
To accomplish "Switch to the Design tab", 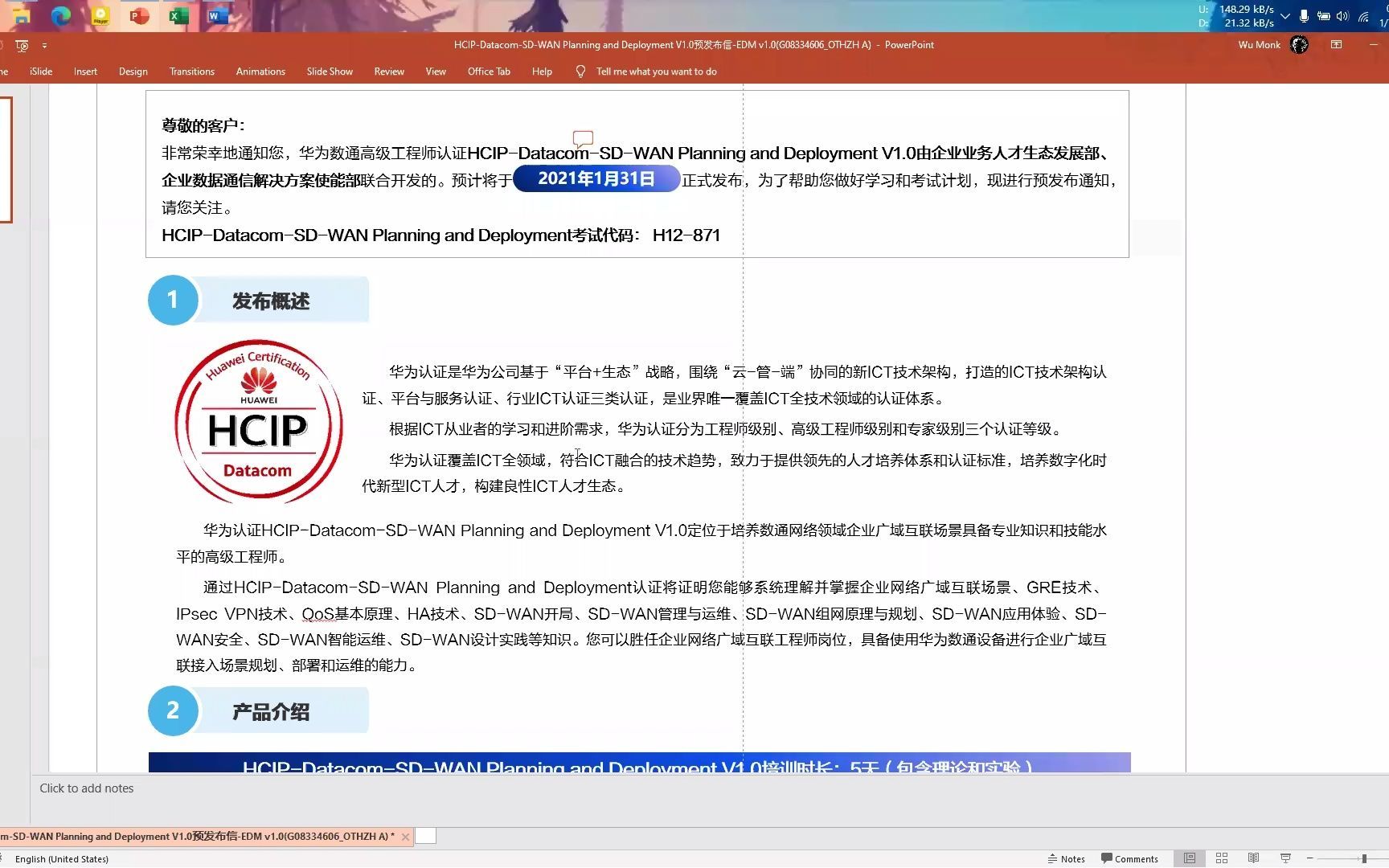I will [x=133, y=72].
